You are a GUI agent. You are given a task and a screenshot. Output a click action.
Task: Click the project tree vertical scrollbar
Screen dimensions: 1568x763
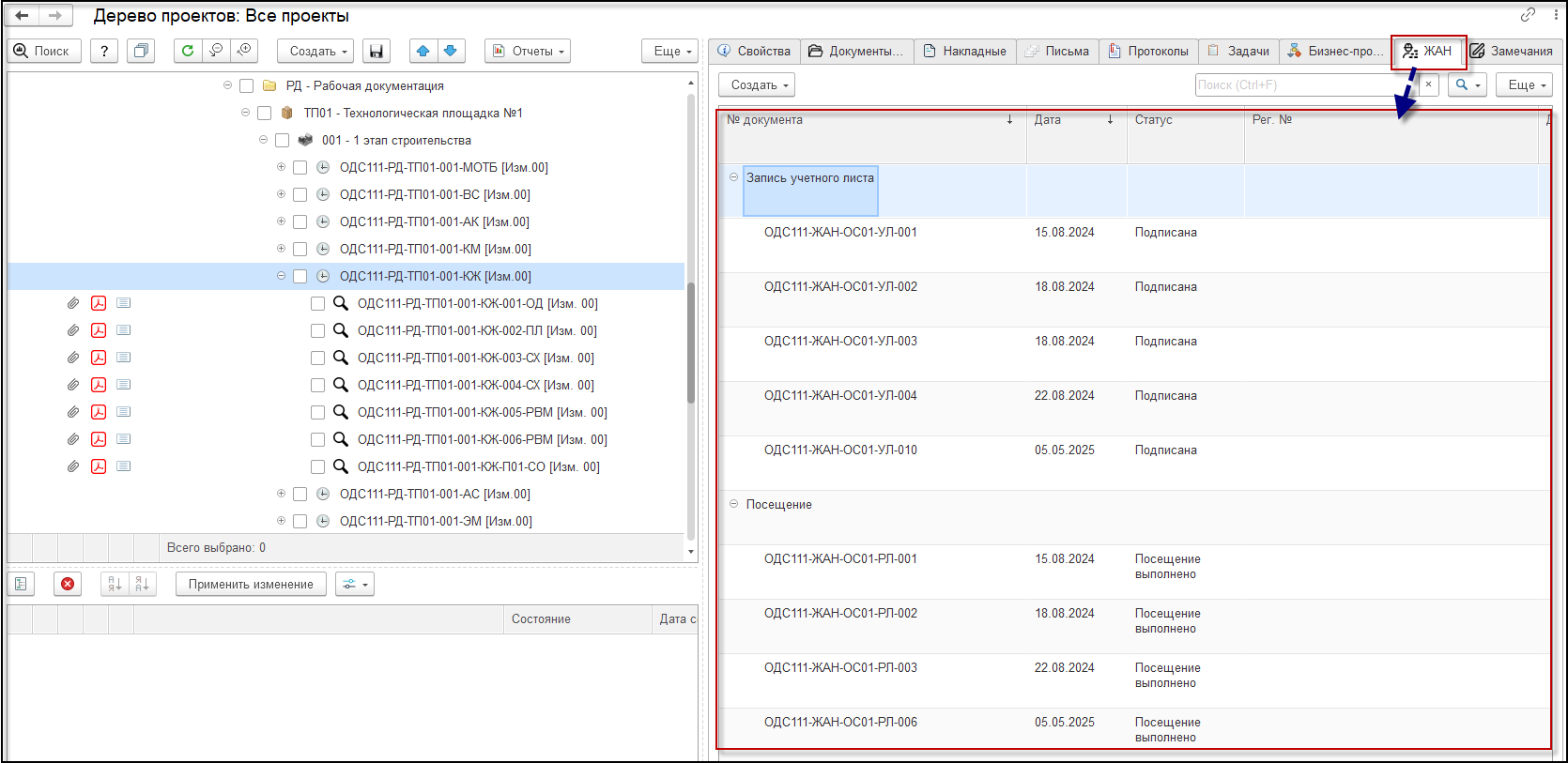point(691,343)
